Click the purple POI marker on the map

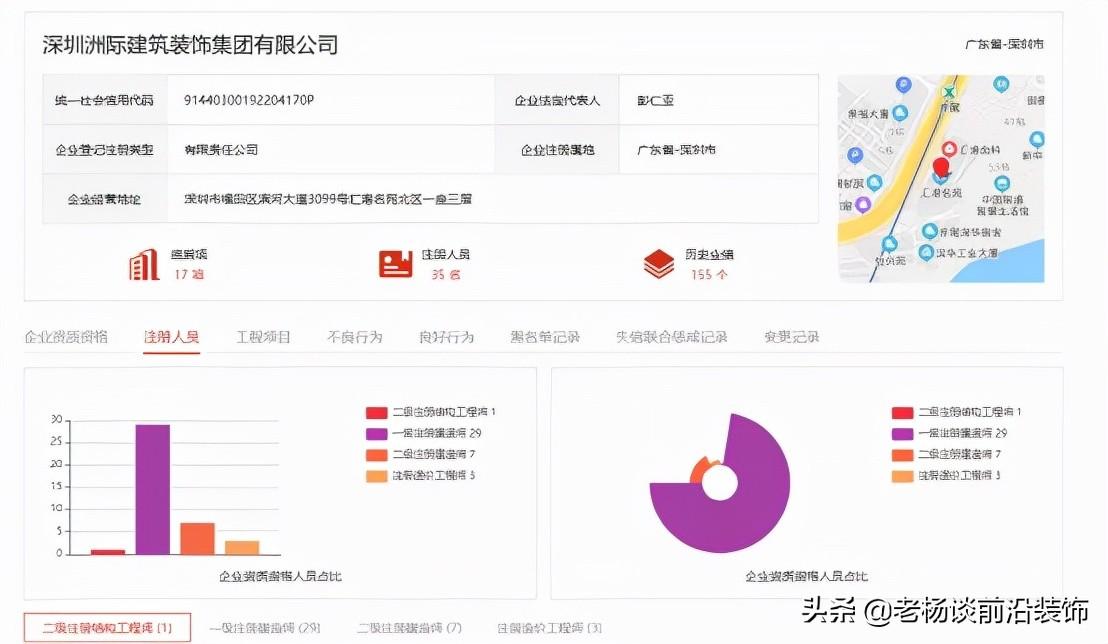click(862, 205)
